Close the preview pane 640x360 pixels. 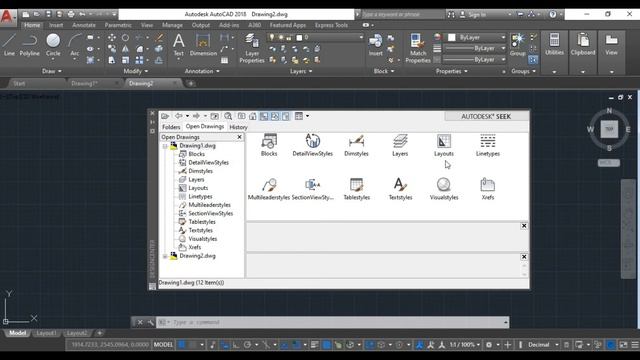pyautogui.click(x=524, y=226)
